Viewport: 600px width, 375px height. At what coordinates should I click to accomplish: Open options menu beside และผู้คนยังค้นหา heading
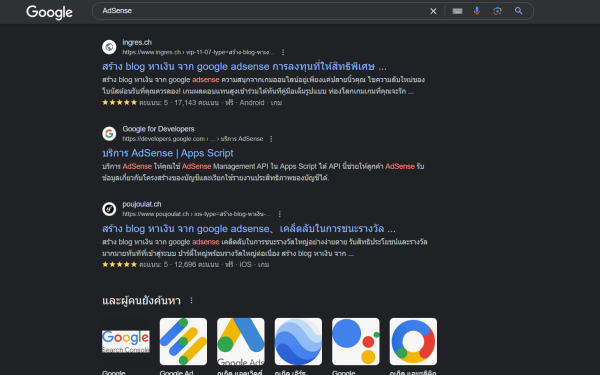point(191,301)
